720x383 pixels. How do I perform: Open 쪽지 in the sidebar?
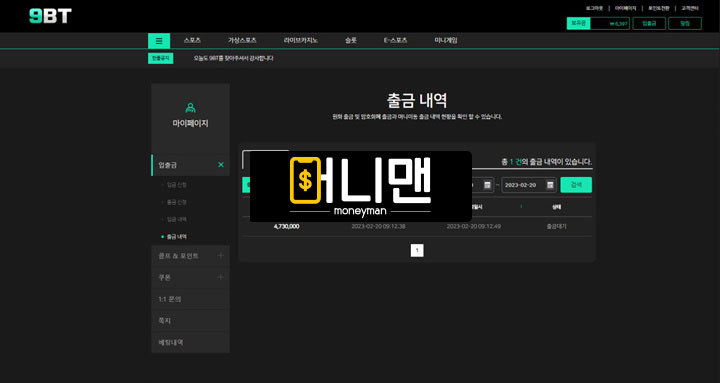click(x=190, y=321)
